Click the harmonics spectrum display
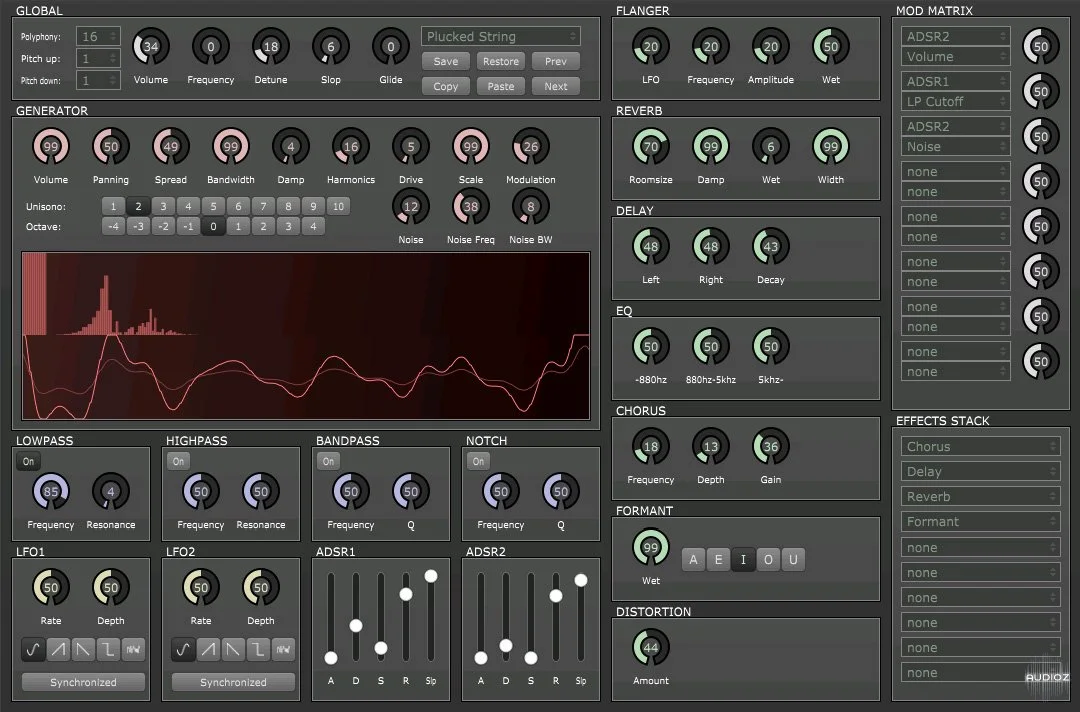Image resolution: width=1080 pixels, height=712 pixels. pos(306,336)
